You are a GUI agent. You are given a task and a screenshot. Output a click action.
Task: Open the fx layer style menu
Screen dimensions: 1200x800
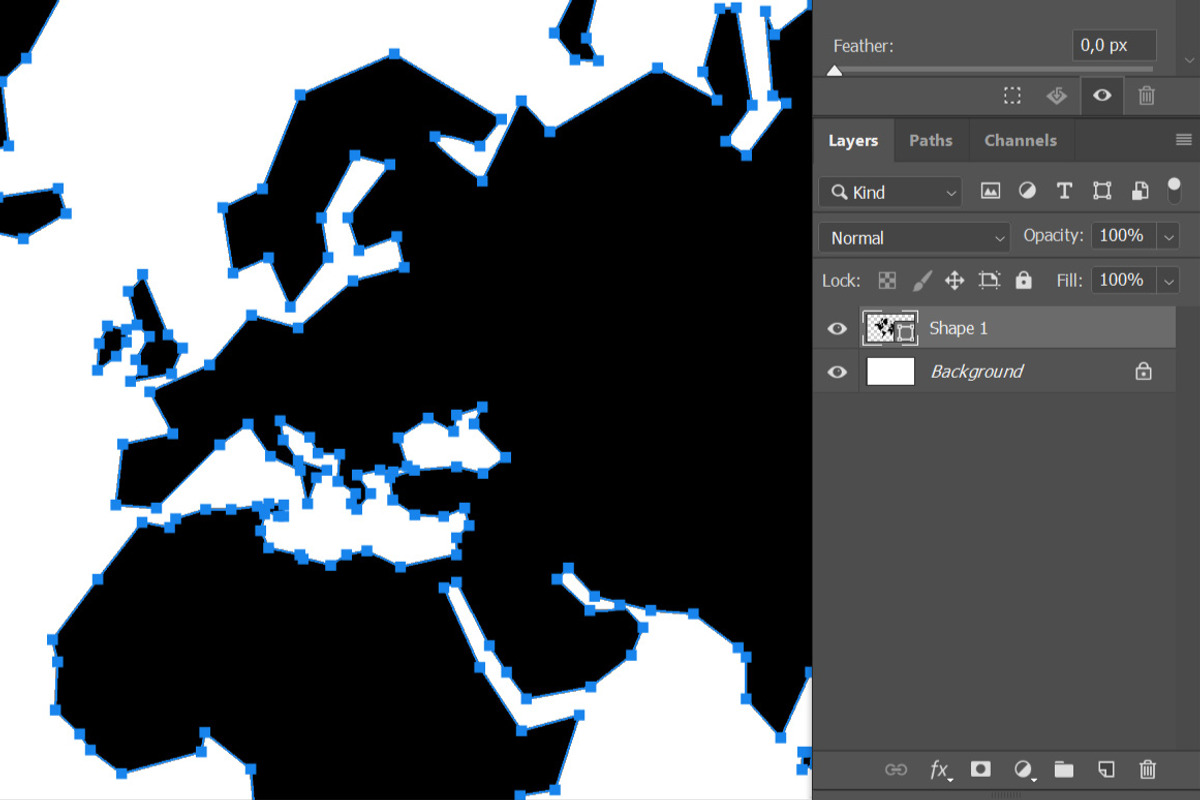939,769
